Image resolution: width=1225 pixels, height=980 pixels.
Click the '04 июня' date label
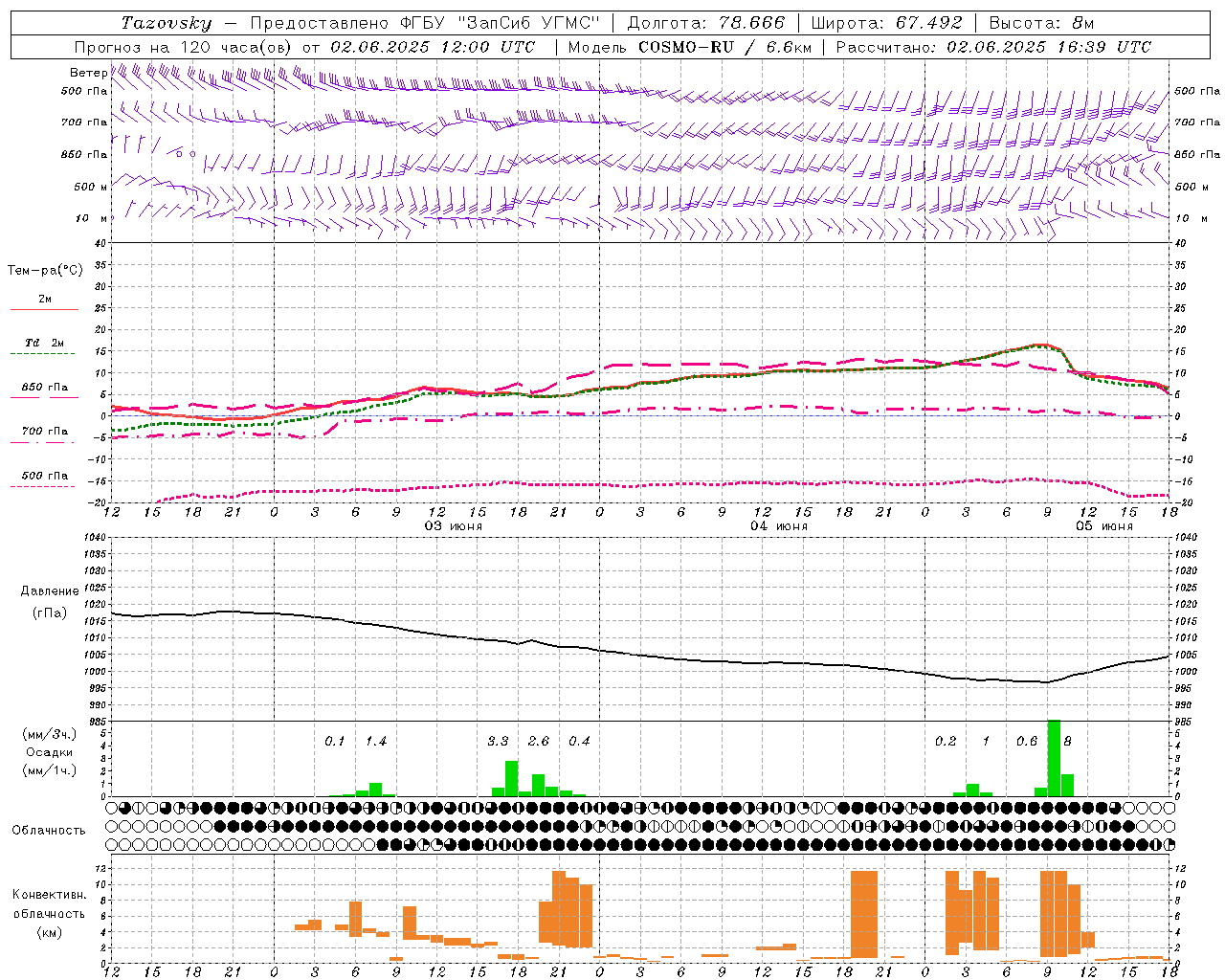(x=779, y=526)
